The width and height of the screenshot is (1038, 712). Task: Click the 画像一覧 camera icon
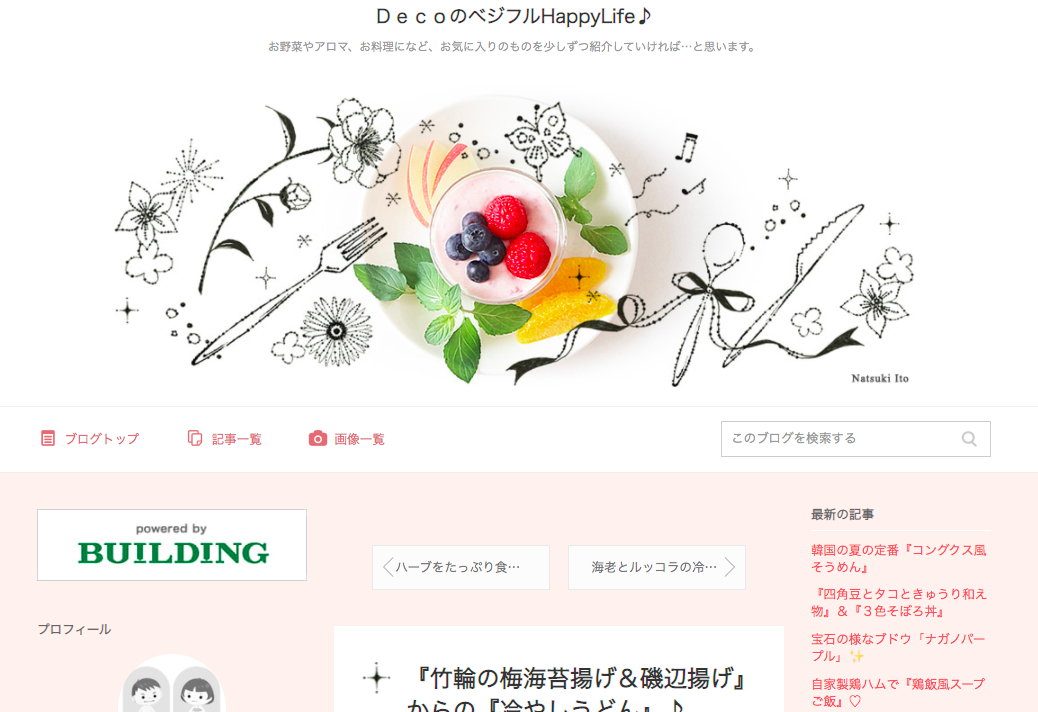pos(318,438)
